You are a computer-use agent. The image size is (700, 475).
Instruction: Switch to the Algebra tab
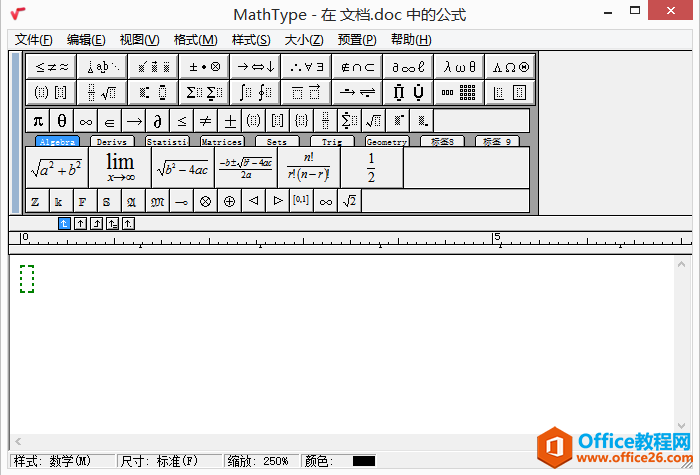click(x=57, y=142)
